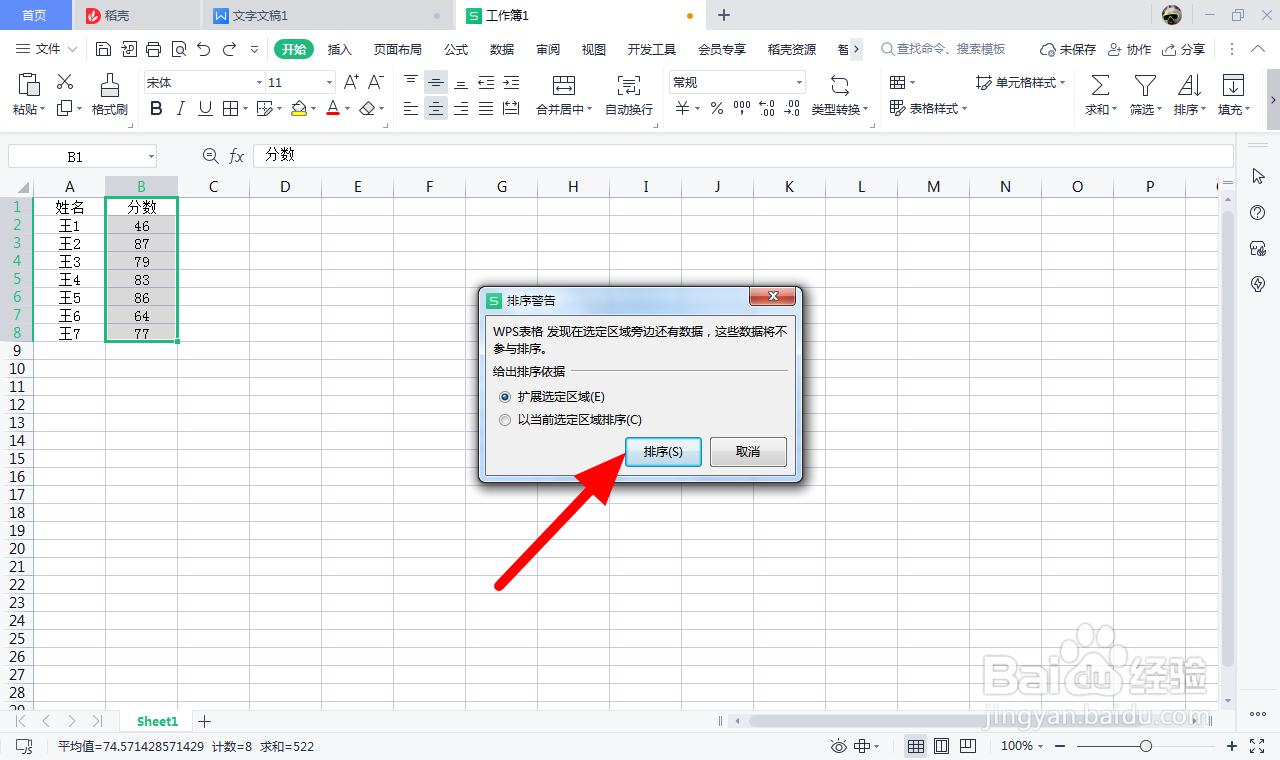The height and width of the screenshot is (760, 1280).
Task: Select Expand selection radio option
Action: coord(552,397)
